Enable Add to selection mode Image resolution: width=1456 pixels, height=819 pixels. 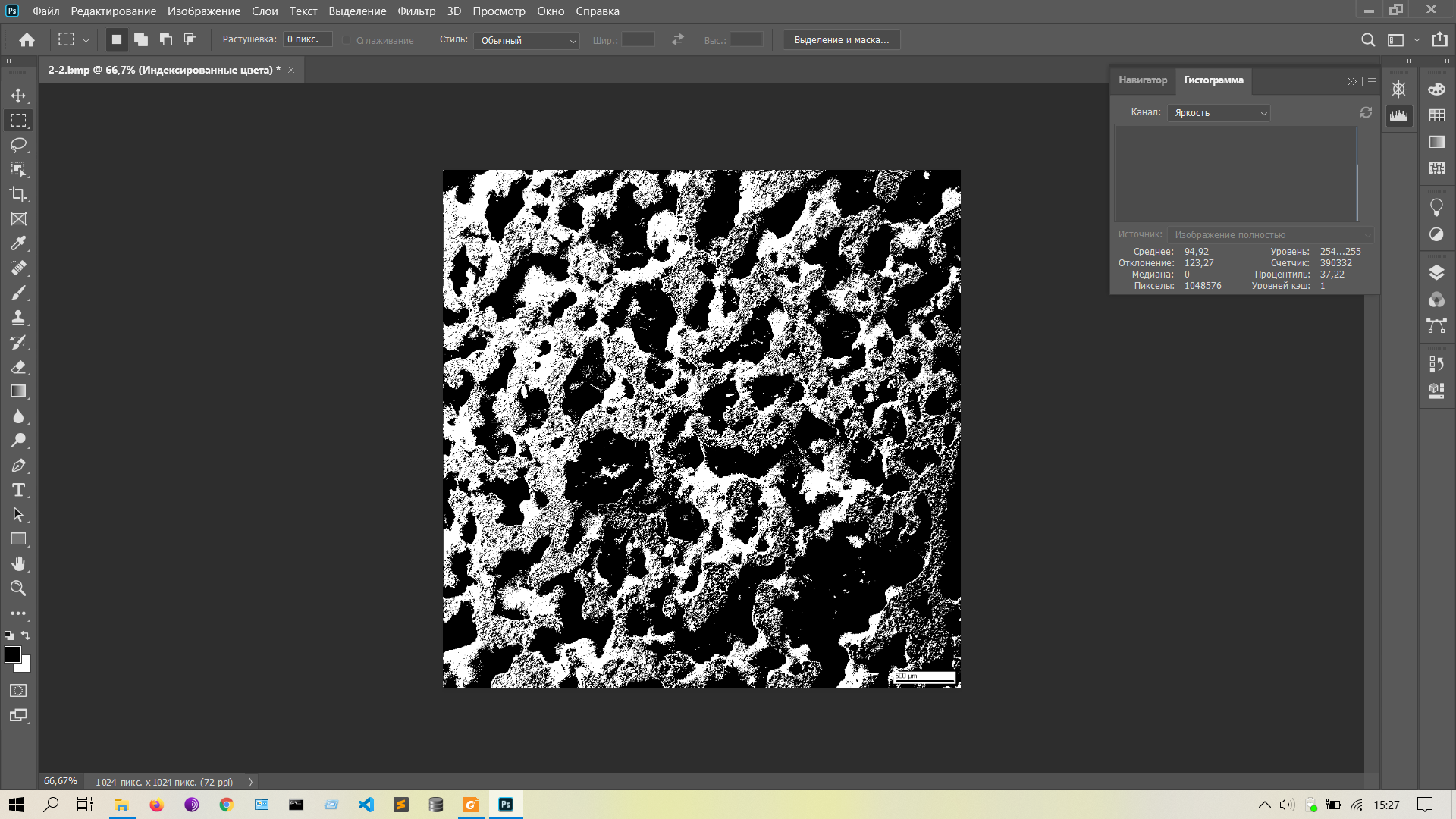pyautogui.click(x=141, y=39)
